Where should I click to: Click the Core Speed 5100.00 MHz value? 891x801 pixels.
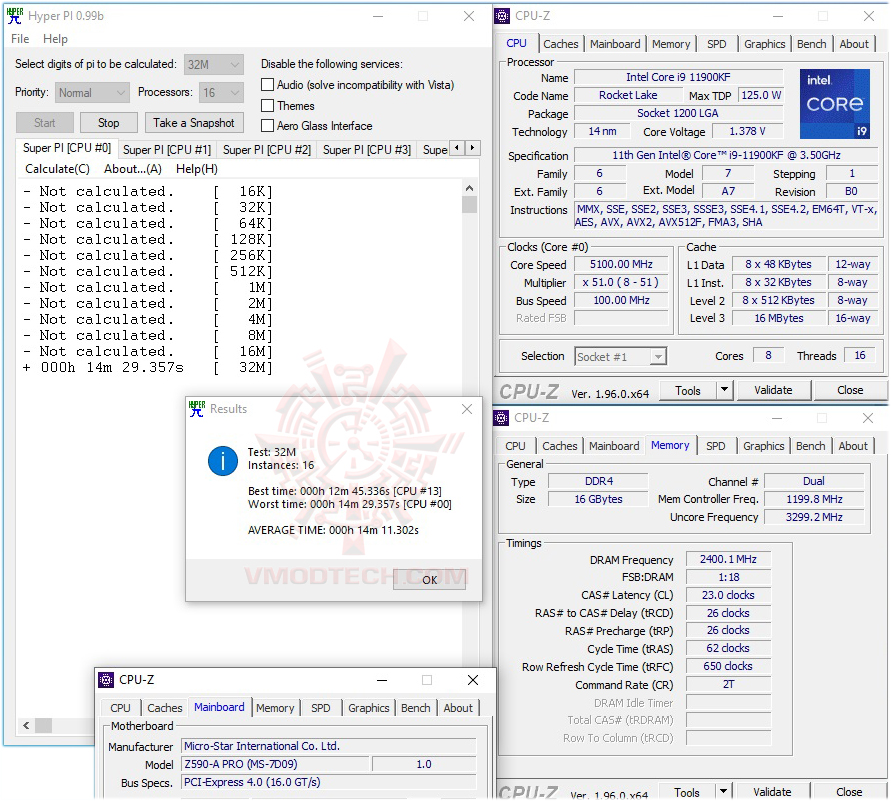(621, 264)
